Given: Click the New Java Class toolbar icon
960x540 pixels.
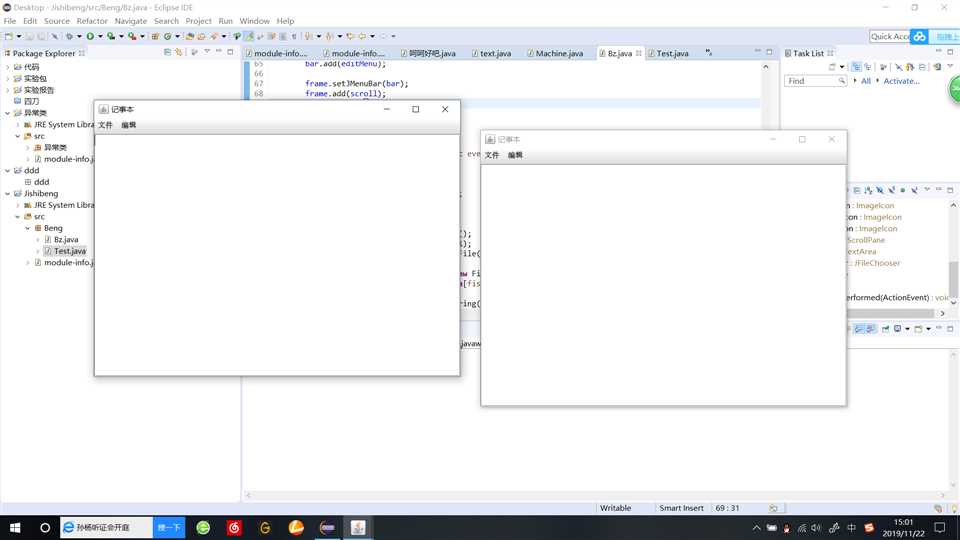Looking at the screenshot, I should pos(167,36).
